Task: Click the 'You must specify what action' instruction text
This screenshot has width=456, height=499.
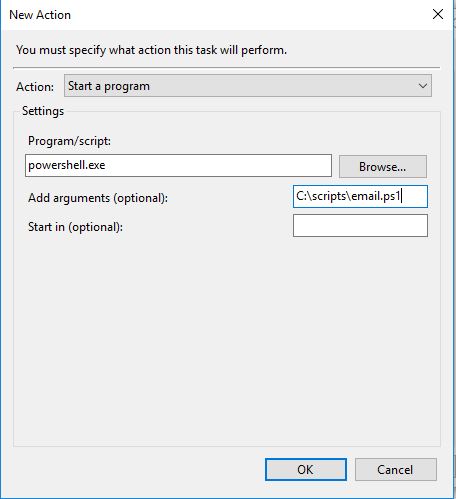Action: (x=151, y=50)
